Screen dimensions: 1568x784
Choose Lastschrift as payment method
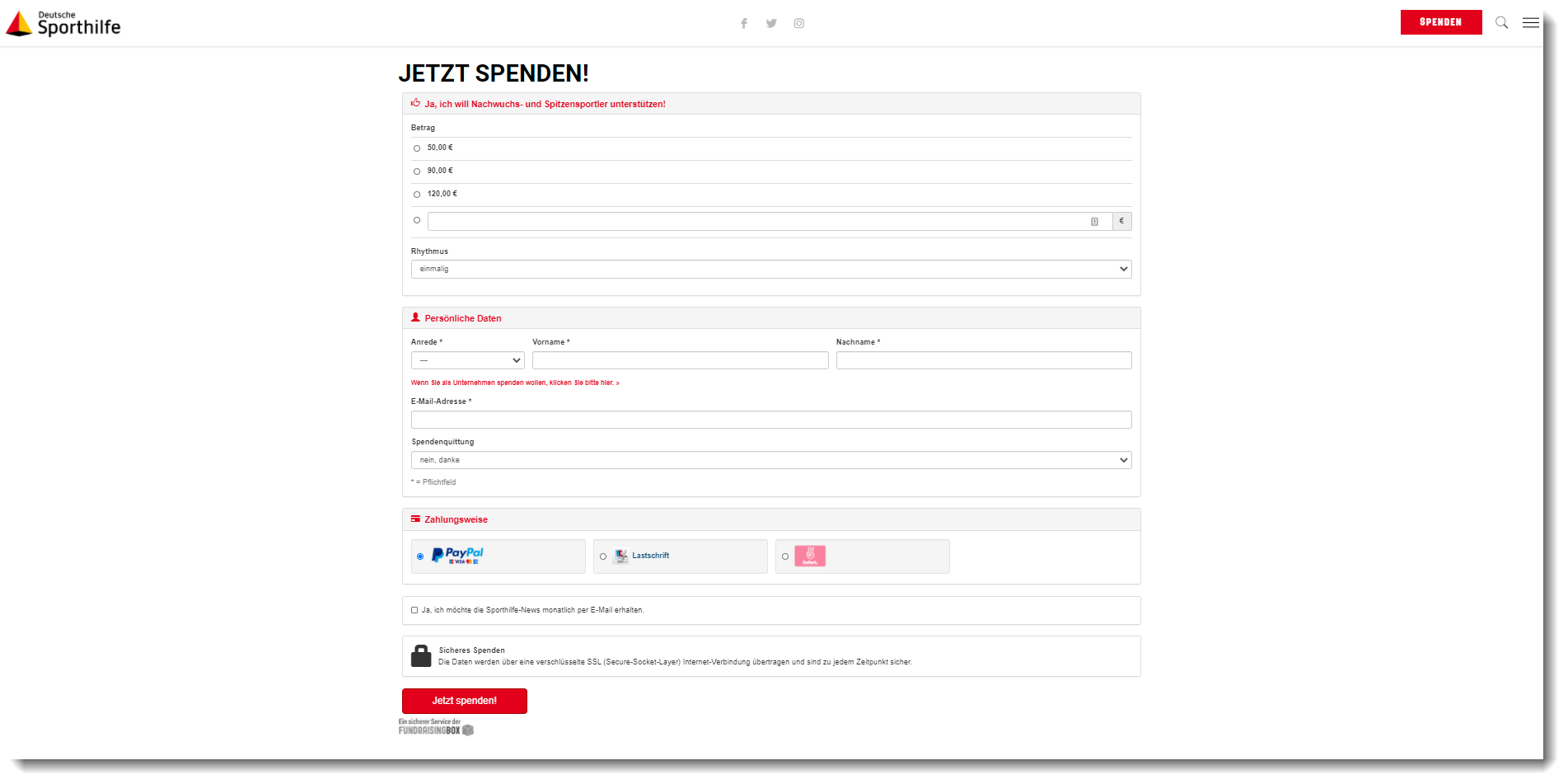tap(602, 556)
